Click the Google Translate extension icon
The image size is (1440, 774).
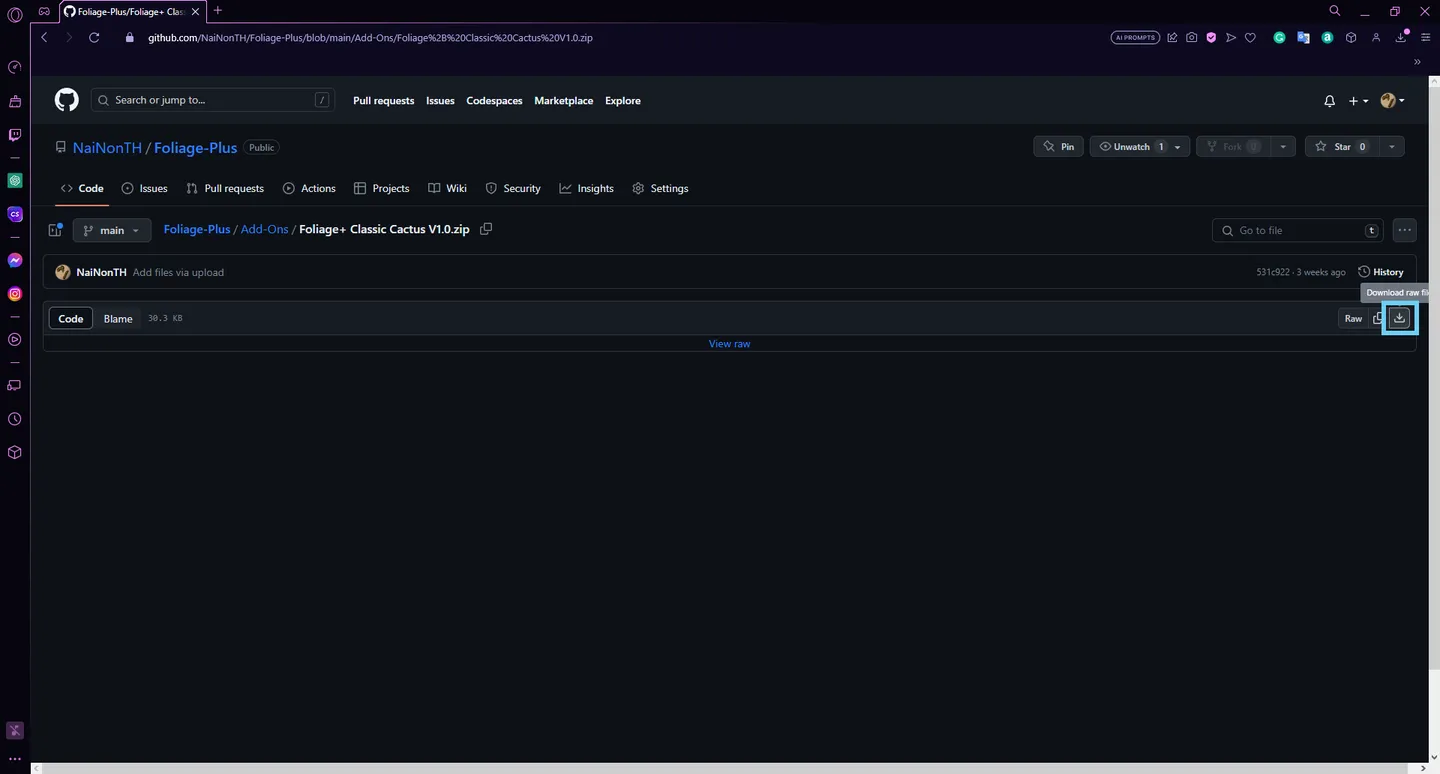coord(1303,38)
